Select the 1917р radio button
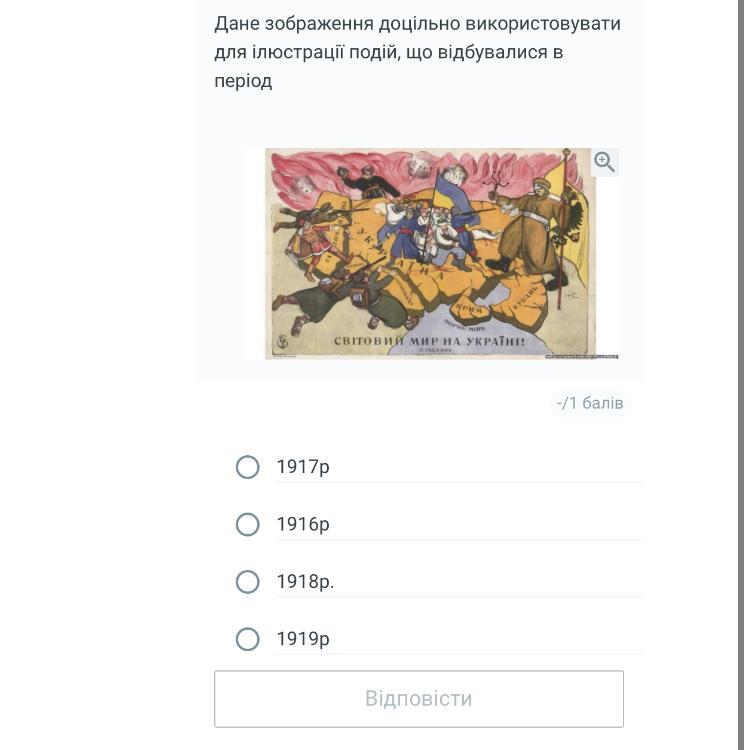Image resolution: width=750 pixels, height=750 pixels. tap(248, 467)
